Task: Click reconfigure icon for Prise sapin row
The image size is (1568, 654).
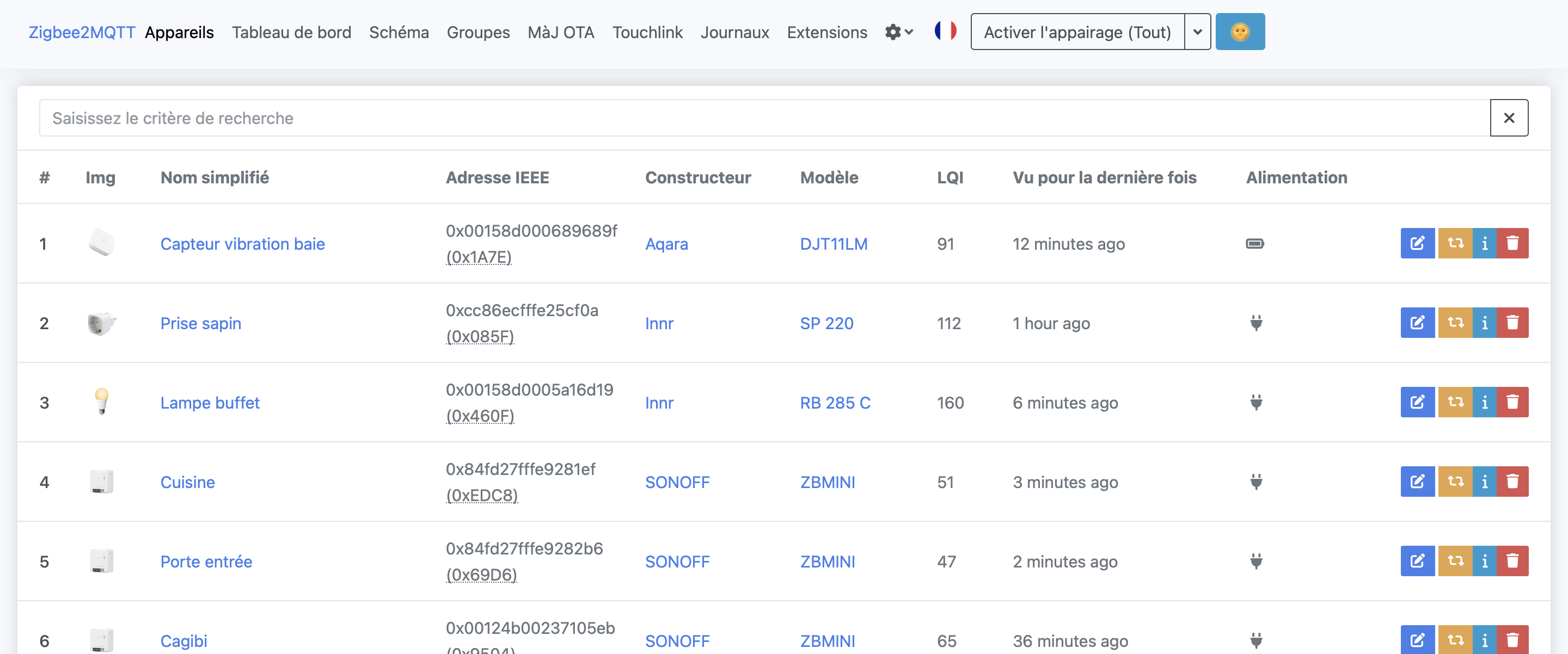Action: pyautogui.click(x=1455, y=323)
